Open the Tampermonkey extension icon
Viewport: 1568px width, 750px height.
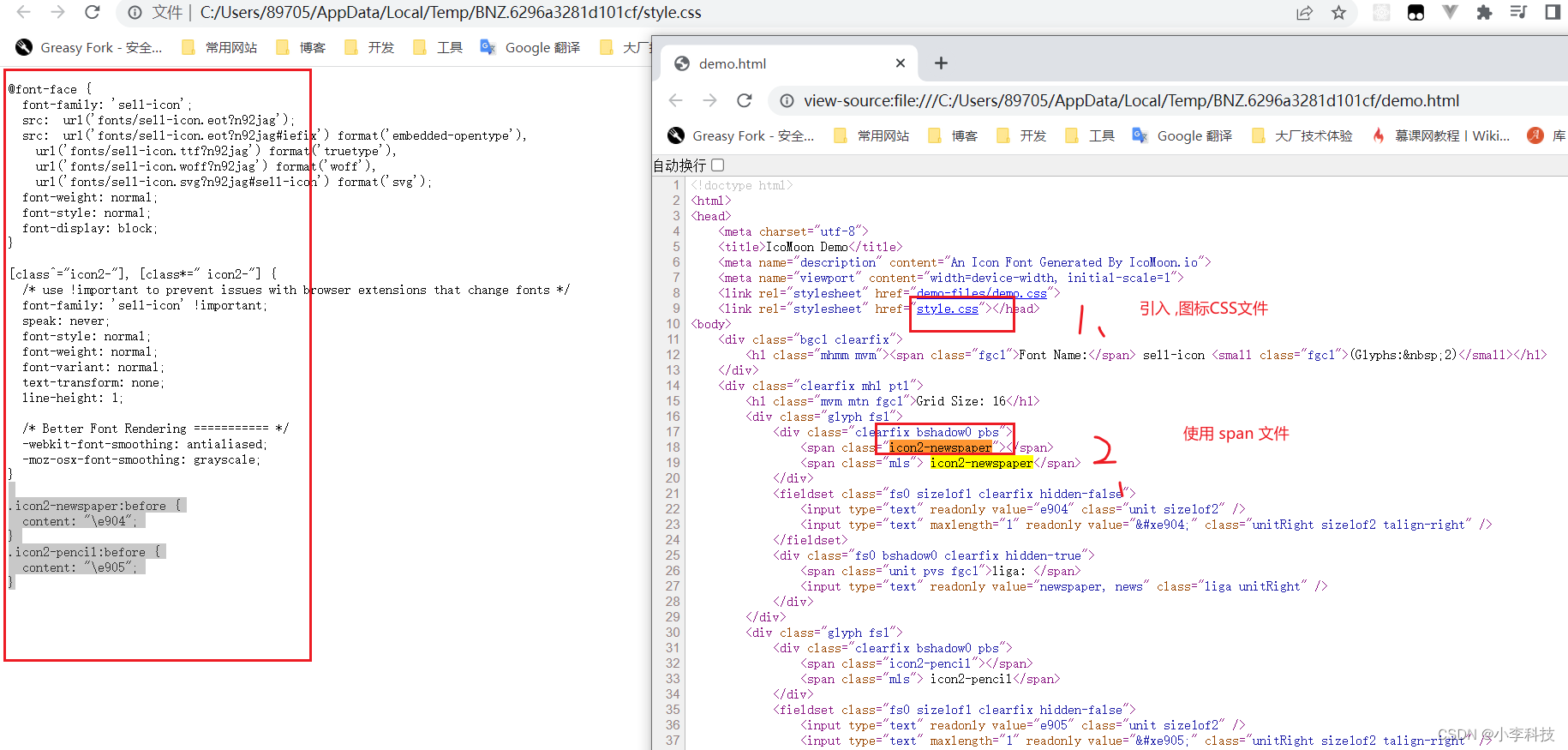tap(1415, 13)
